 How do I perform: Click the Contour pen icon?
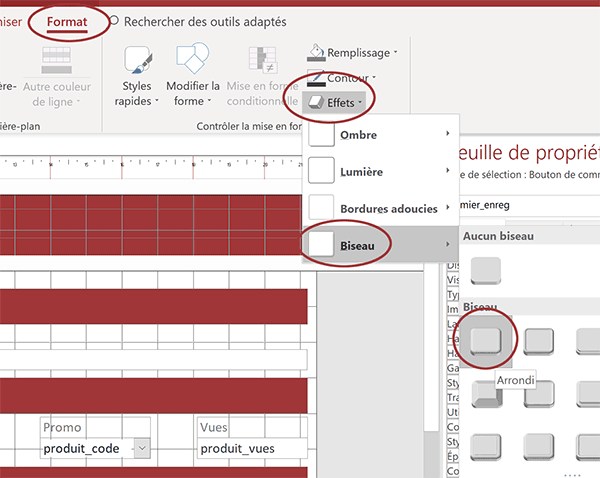316,78
